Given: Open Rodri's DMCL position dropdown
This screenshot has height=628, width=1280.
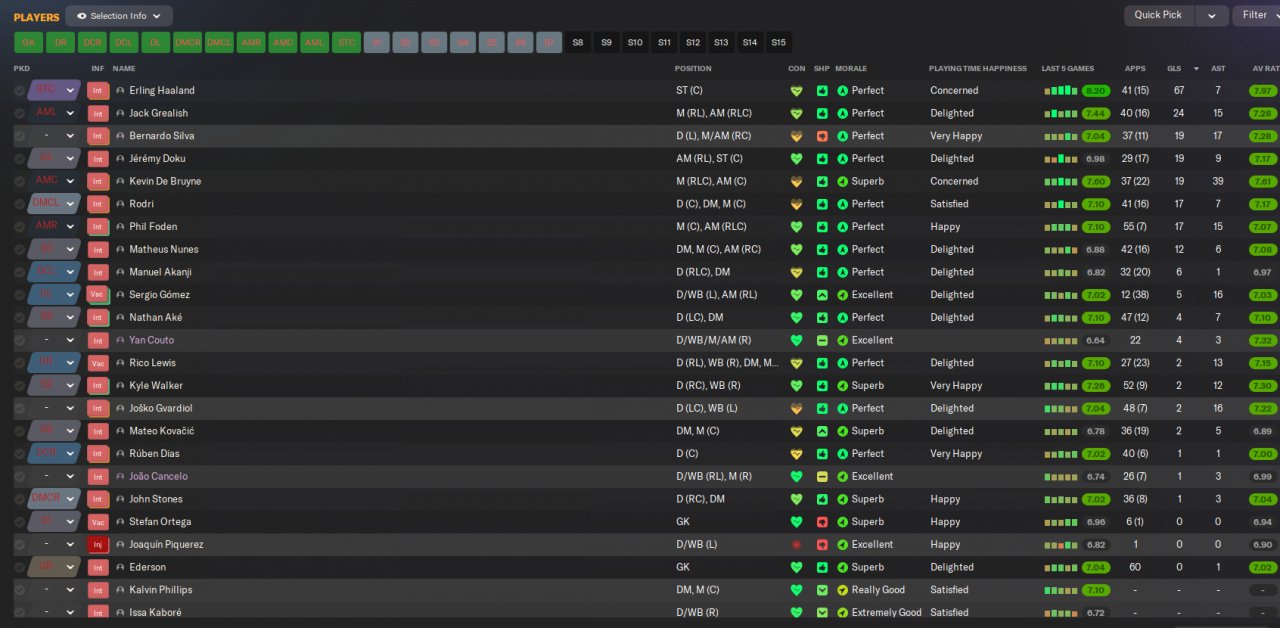Looking at the screenshot, I should (54, 204).
